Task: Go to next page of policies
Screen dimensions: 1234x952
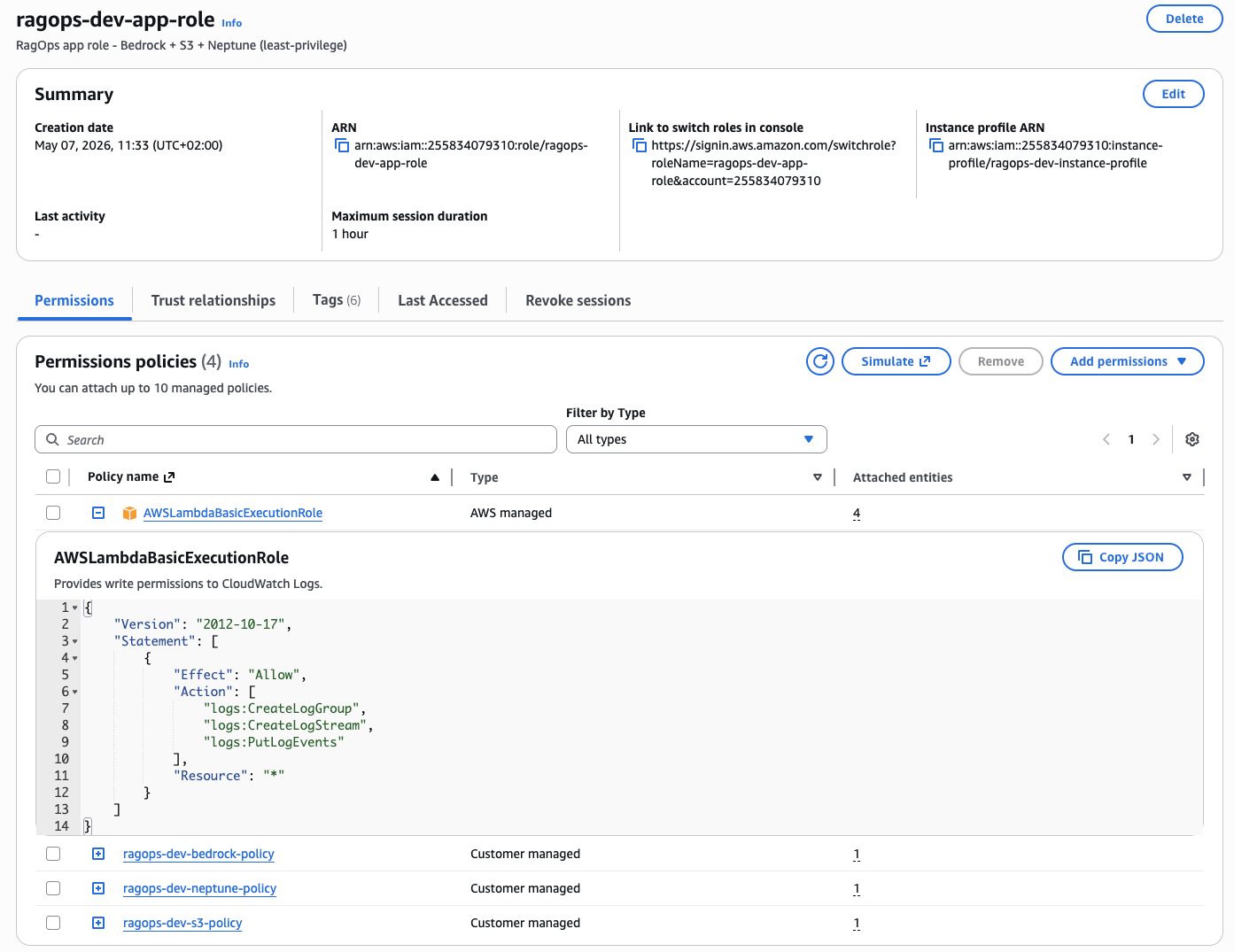Action: click(1155, 439)
